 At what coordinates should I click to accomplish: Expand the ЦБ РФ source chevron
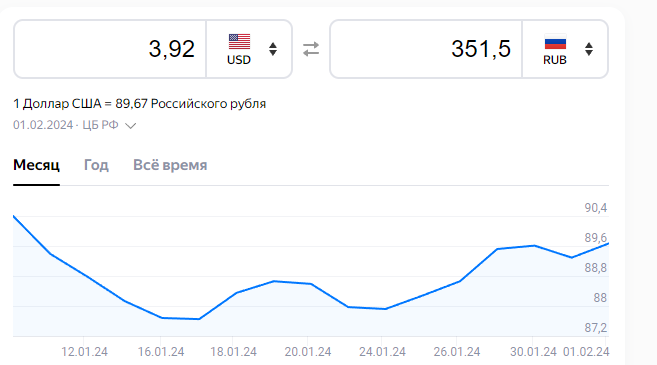click(x=131, y=125)
